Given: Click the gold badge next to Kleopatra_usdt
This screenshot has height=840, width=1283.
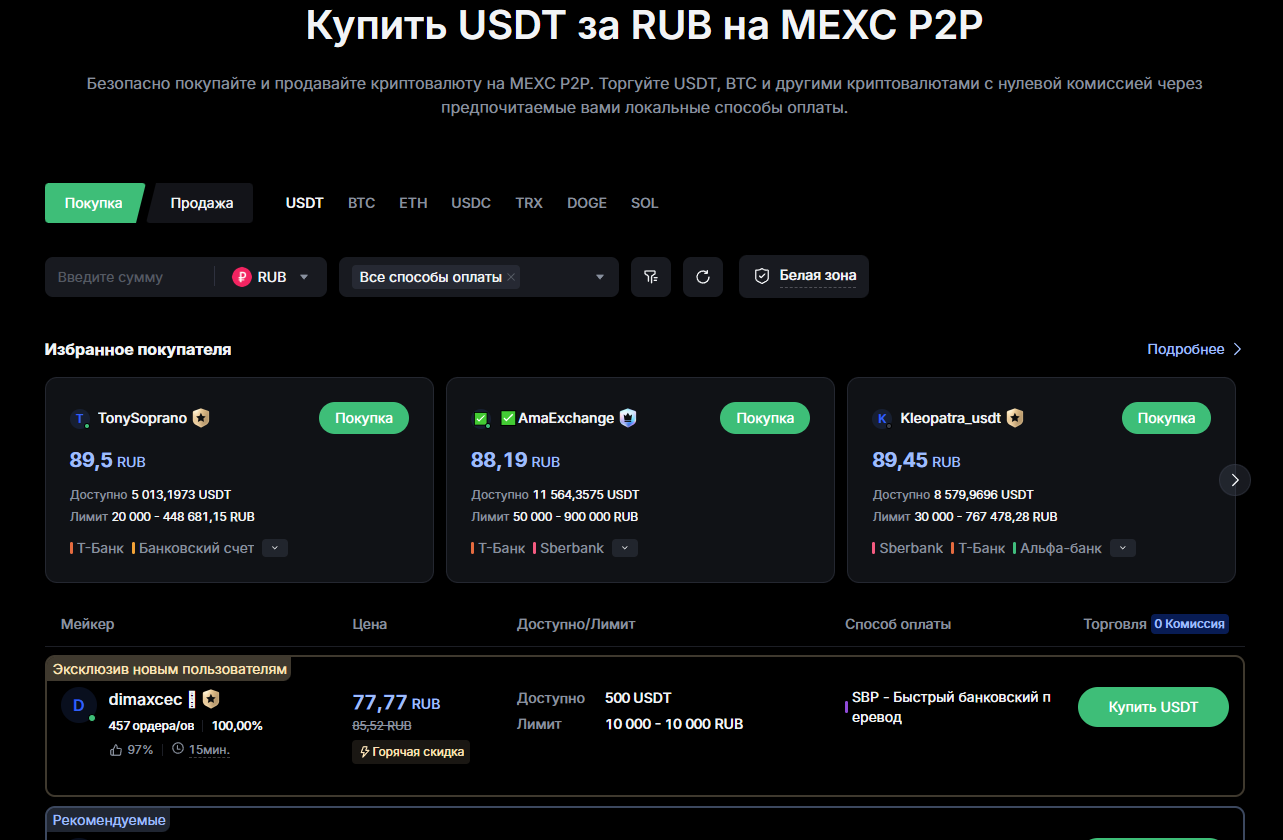Looking at the screenshot, I should pos(1015,418).
